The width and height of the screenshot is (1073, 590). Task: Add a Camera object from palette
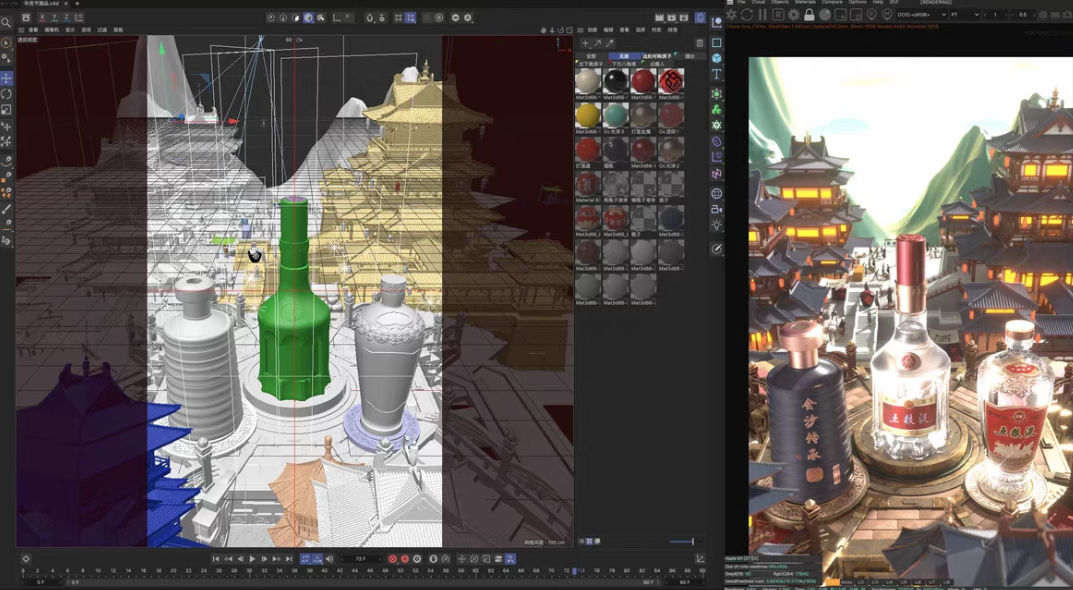coord(716,210)
